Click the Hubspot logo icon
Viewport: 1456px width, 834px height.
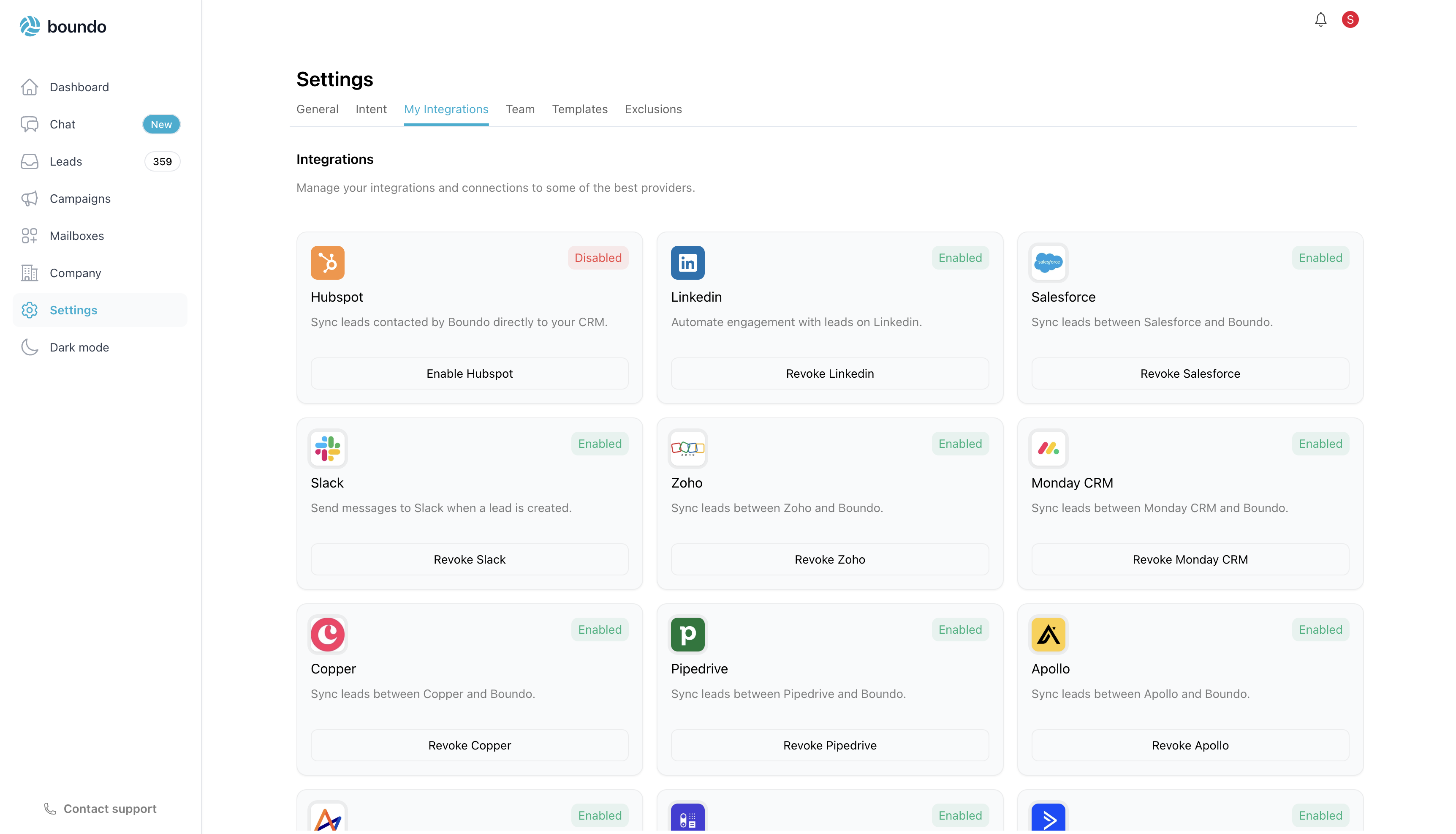click(327, 262)
